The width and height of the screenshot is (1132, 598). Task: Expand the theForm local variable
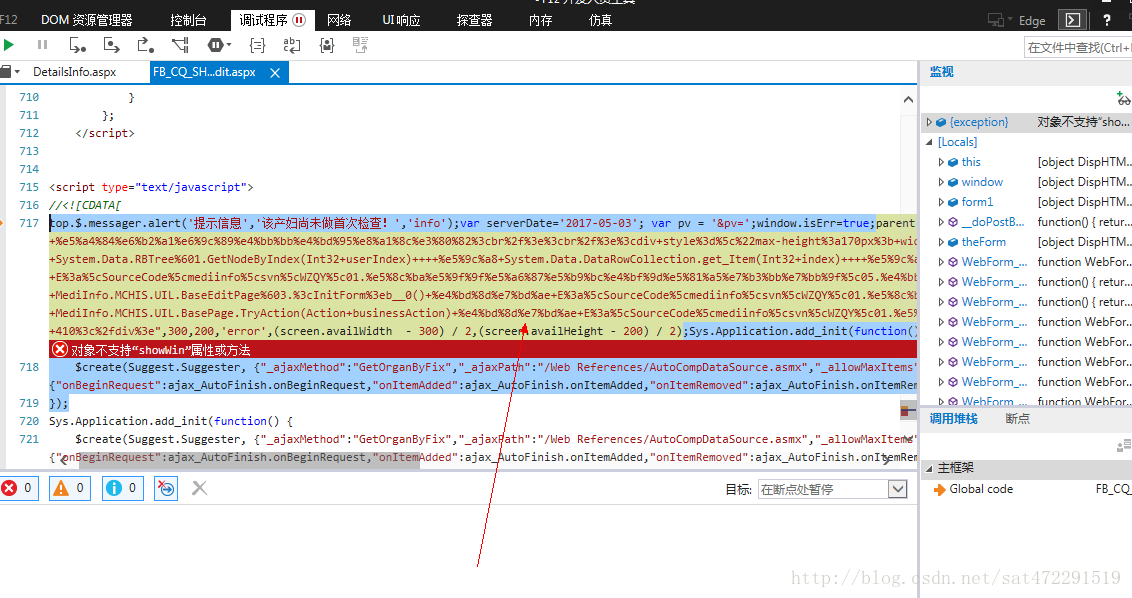point(941,242)
